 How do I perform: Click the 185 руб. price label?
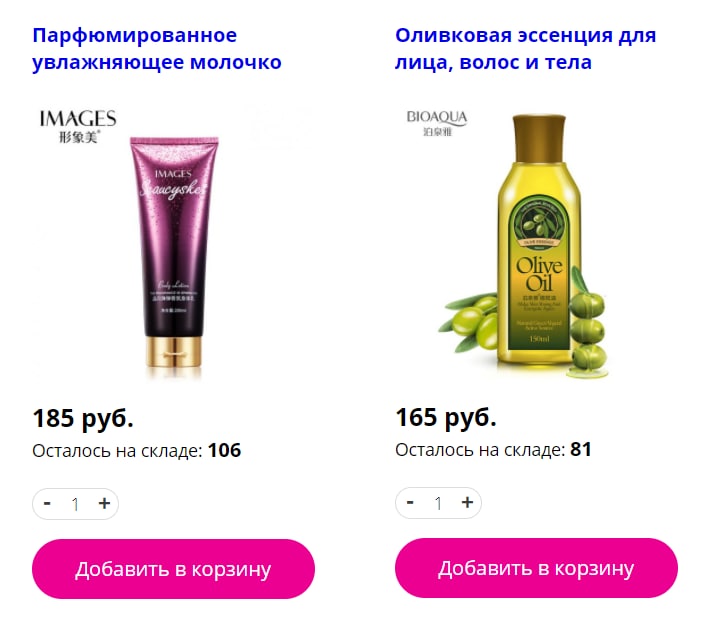tap(83, 418)
